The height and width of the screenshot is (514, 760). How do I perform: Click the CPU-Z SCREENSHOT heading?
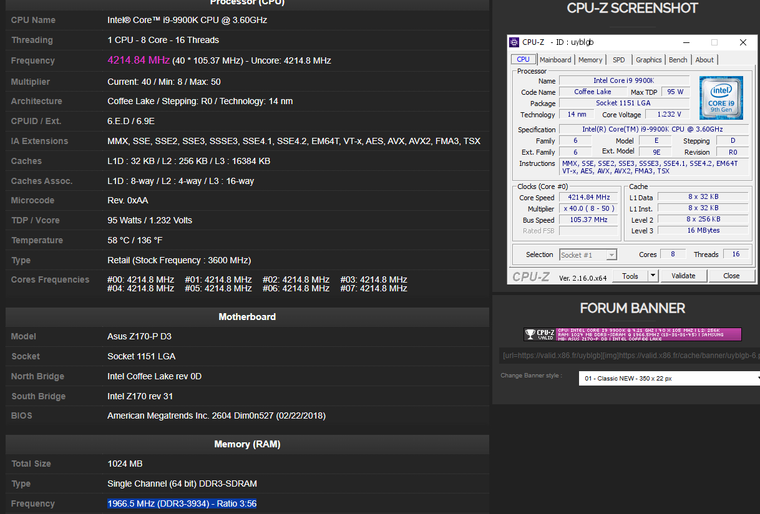click(x=632, y=8)
